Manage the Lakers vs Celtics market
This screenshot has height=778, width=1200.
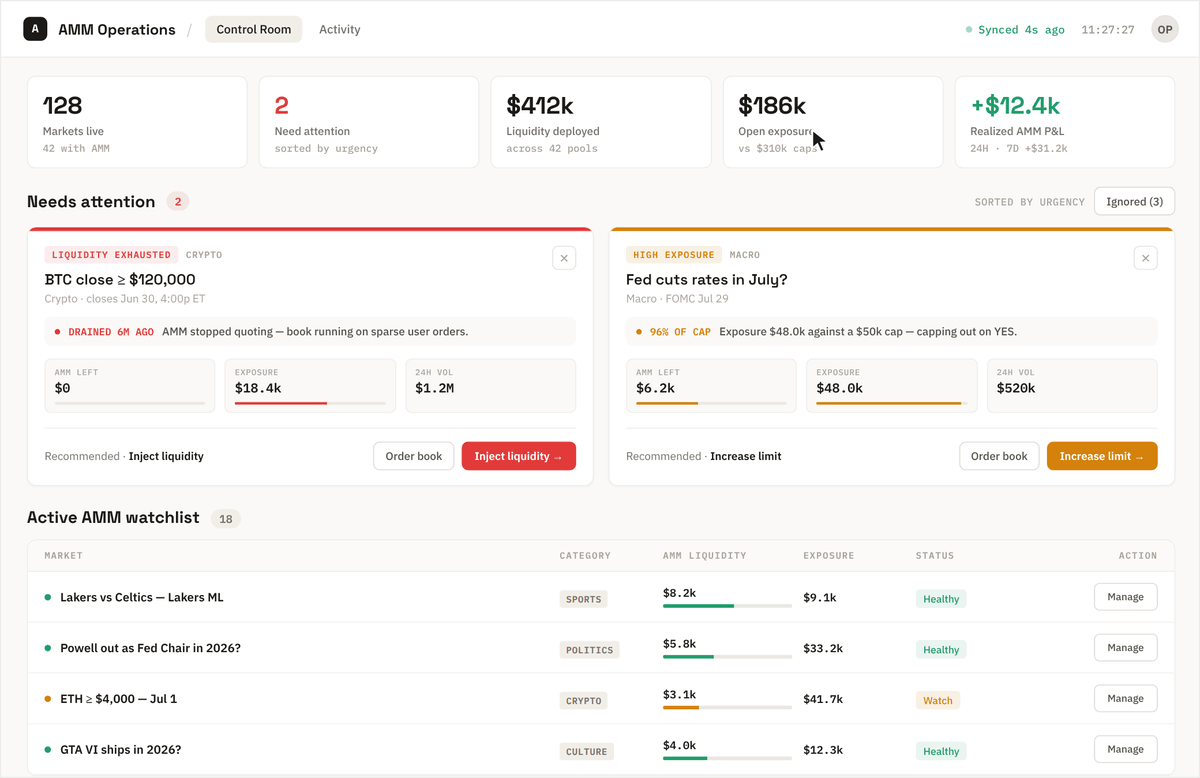click(x=1126, y=597)
